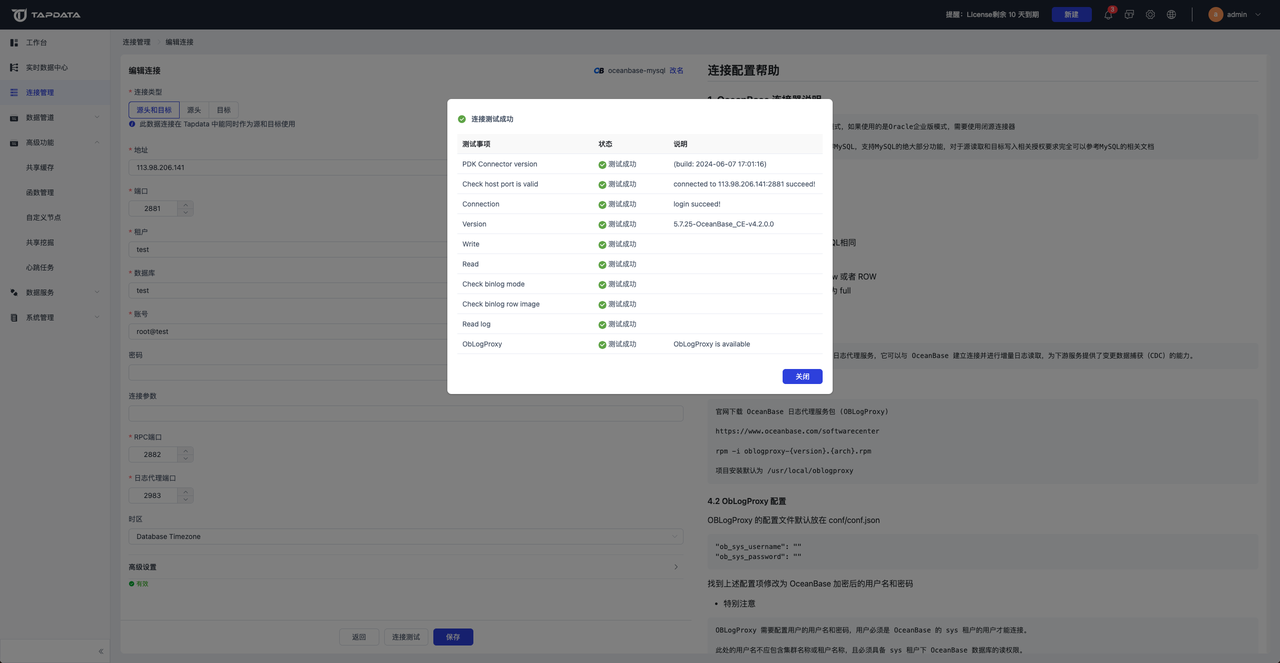Image resolution: width=1280 pixels, height=663 pixels.
Task: Open 共享挖掘 submenu item
Action: click(x=40, y=243)
